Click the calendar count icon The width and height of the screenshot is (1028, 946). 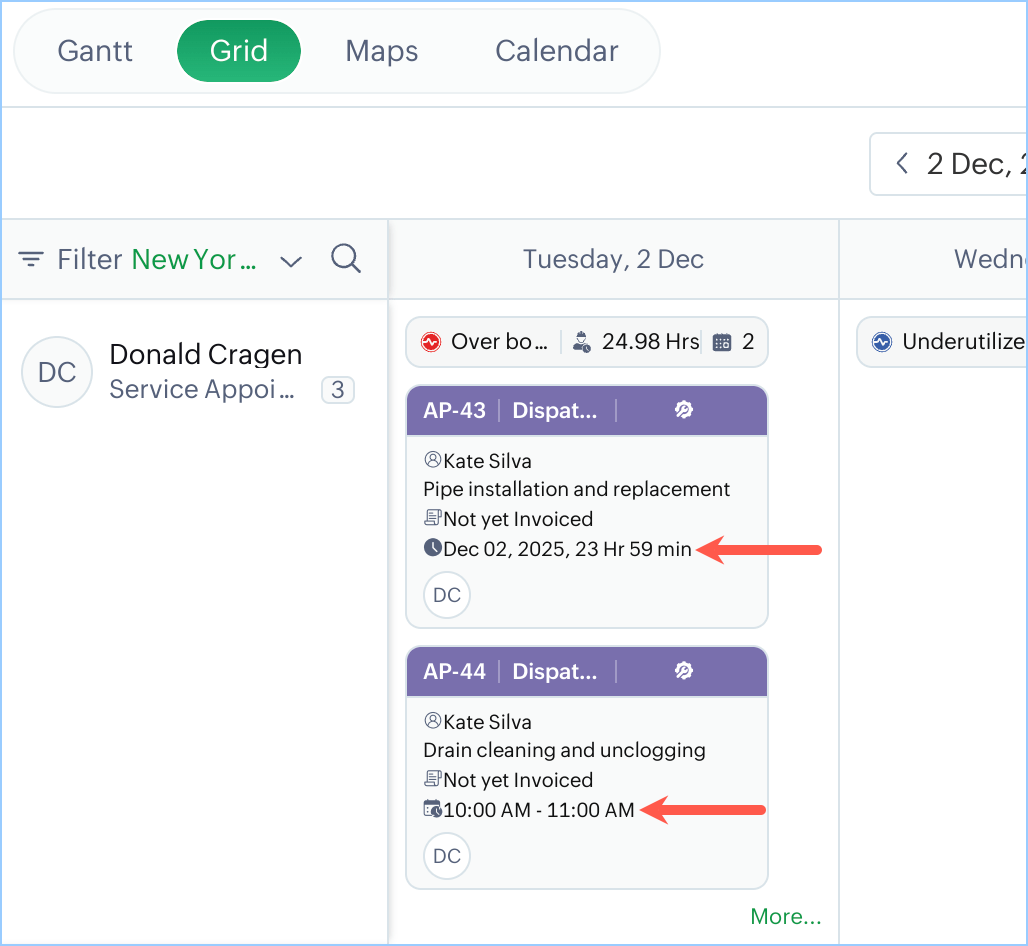click(x=721, y=342)
